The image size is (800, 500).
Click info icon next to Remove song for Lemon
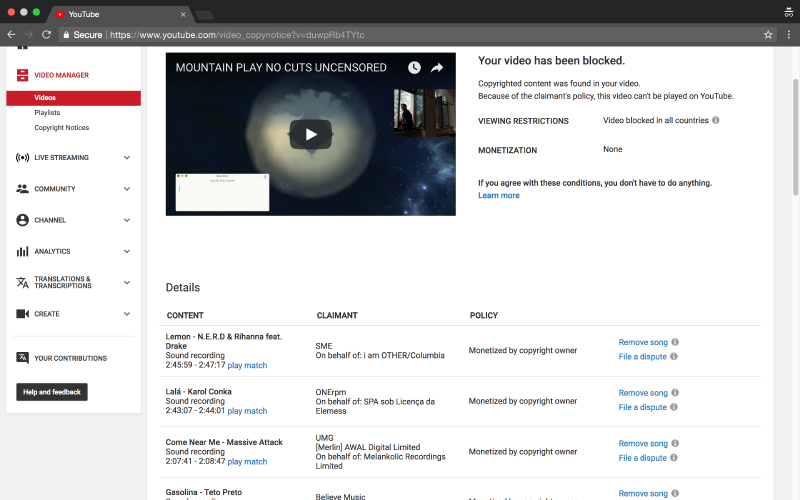tap(675, 342)
